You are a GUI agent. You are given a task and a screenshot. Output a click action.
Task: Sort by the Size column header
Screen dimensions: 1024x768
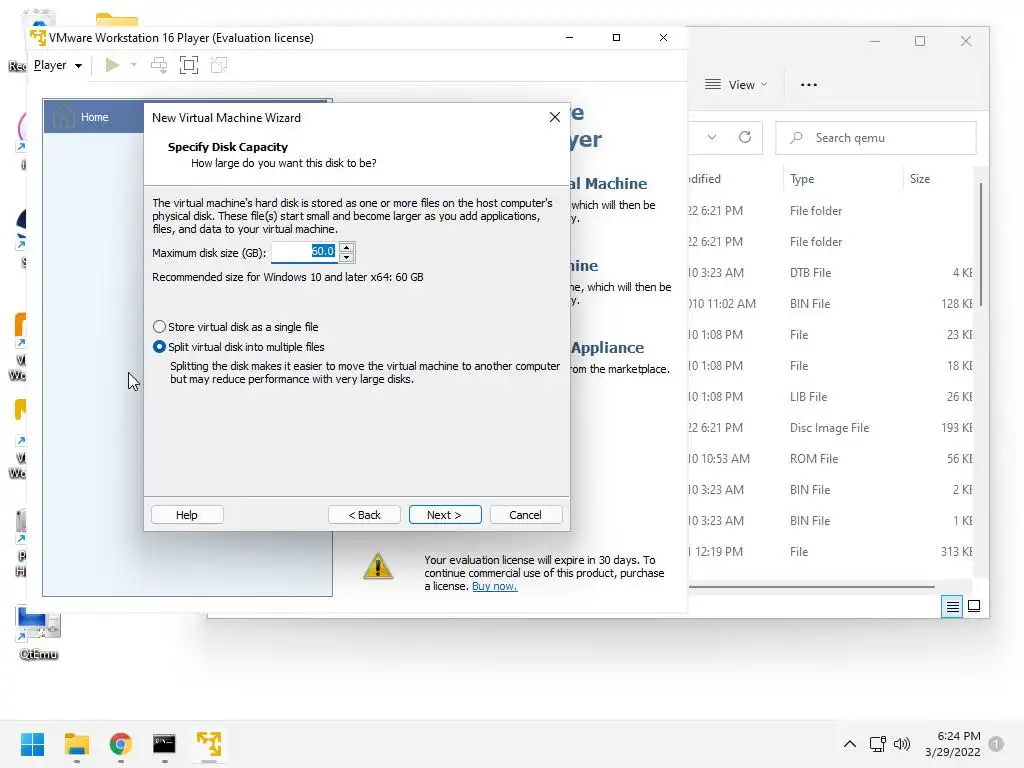coord(920,179)
